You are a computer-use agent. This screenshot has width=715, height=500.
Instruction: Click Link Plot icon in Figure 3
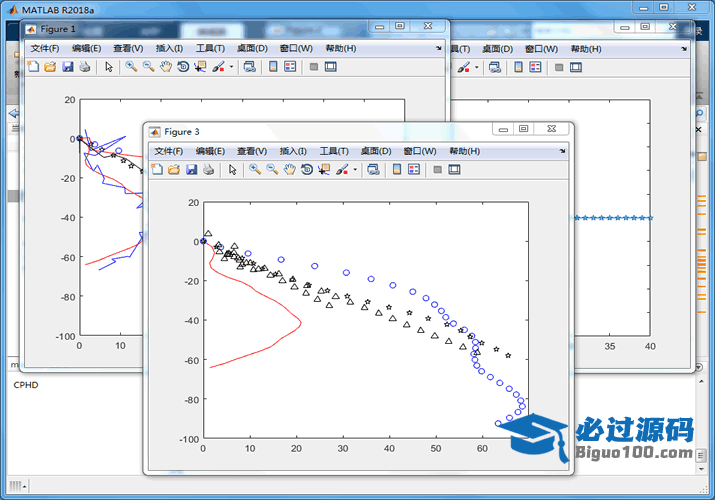[x=373, y=170]
